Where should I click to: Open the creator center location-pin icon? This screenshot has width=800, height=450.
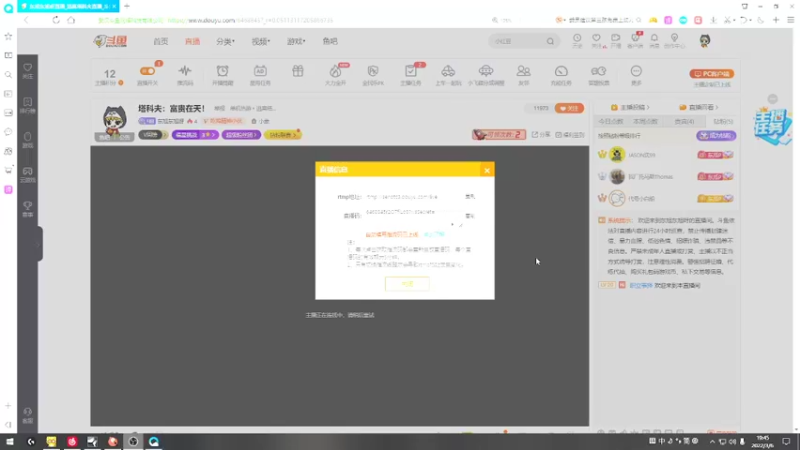tap(674, 40)
